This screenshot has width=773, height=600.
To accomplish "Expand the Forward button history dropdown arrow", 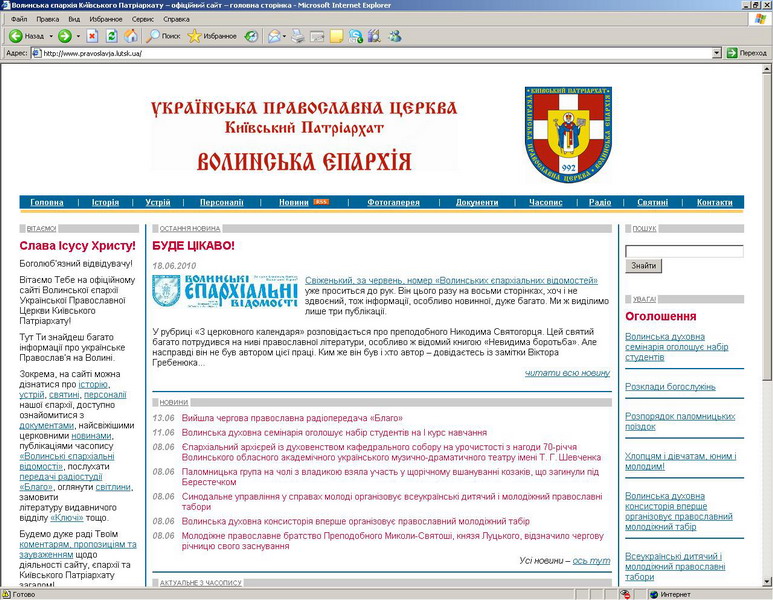I will (77, 36).
